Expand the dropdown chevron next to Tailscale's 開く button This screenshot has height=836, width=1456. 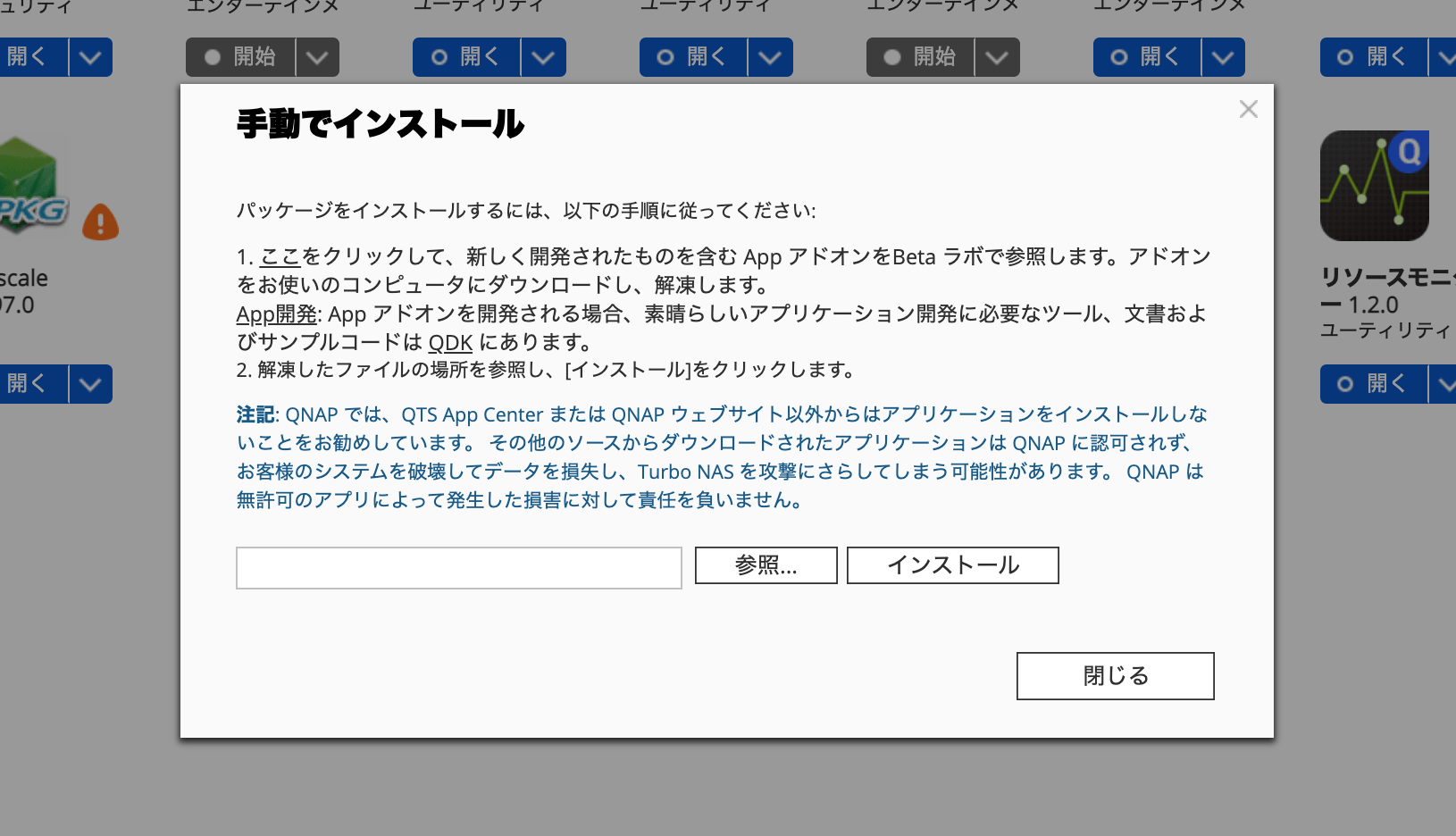pos(89,384)
